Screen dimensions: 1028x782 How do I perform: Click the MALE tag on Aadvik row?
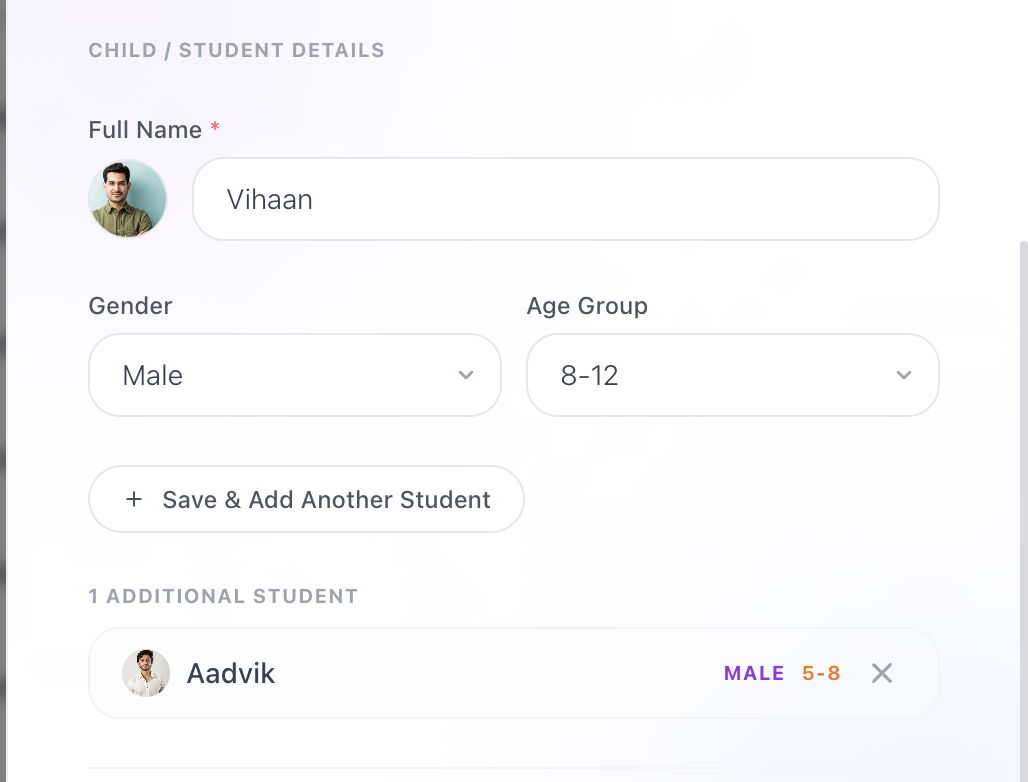pyautogui.click(x=754, y=673)
